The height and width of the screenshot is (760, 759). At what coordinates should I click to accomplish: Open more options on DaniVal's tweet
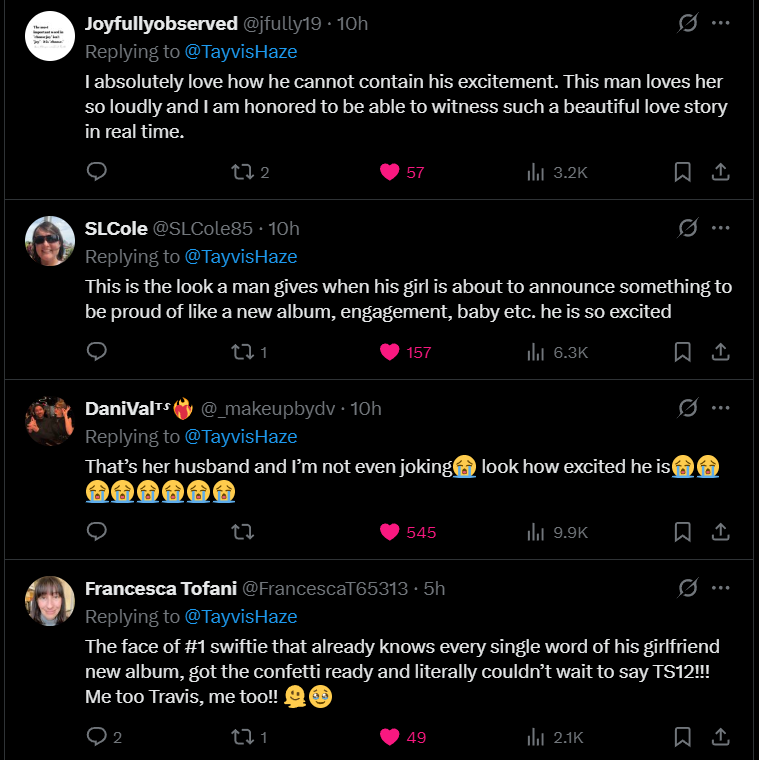(720, 408)
